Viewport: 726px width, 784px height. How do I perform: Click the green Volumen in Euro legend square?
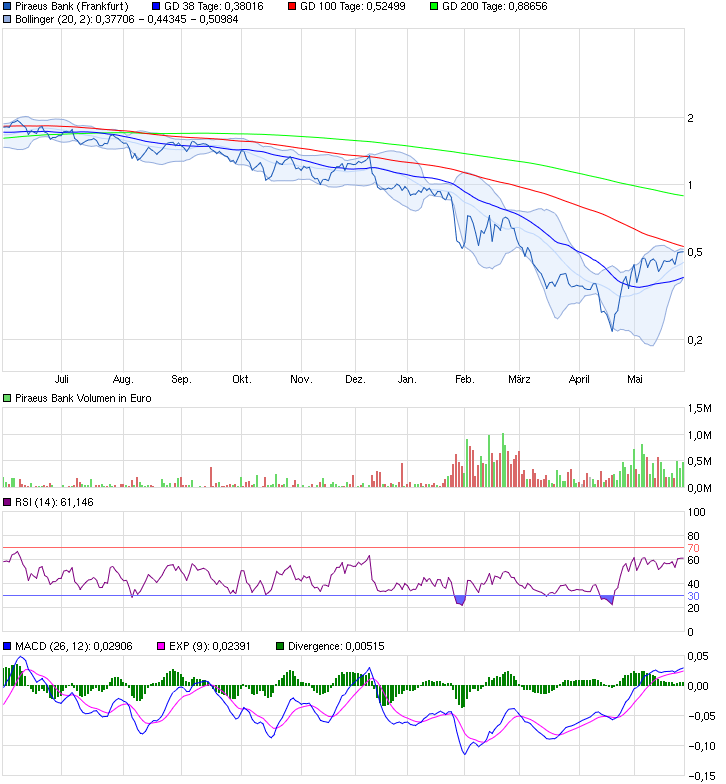[x=8, y=398]
